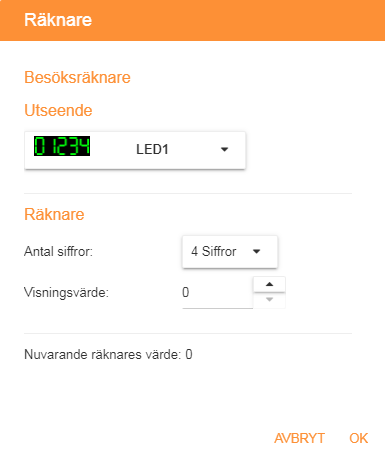Increase Visningsvärde with the up arrow
Screen dimensions: 385x459
[x=269, y=284]
